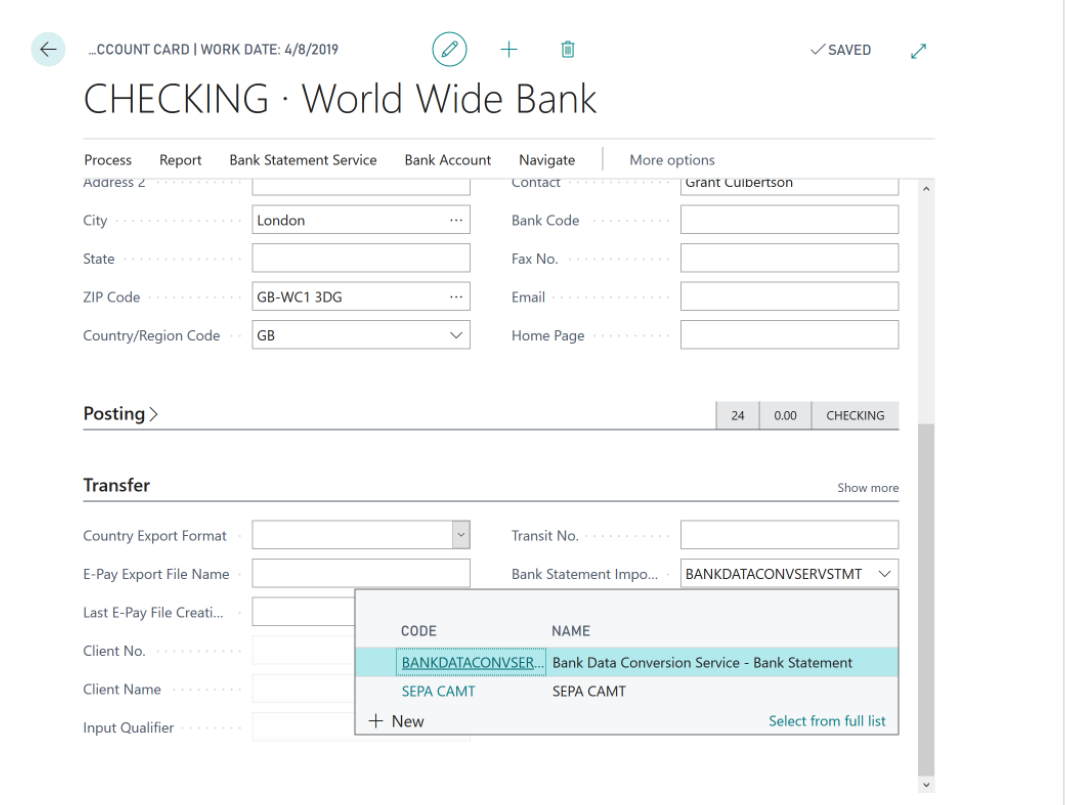This screenshot has height=805, width=1065.
Task: Open the Country/Region Code dropdown
Action: coord(458,335)
